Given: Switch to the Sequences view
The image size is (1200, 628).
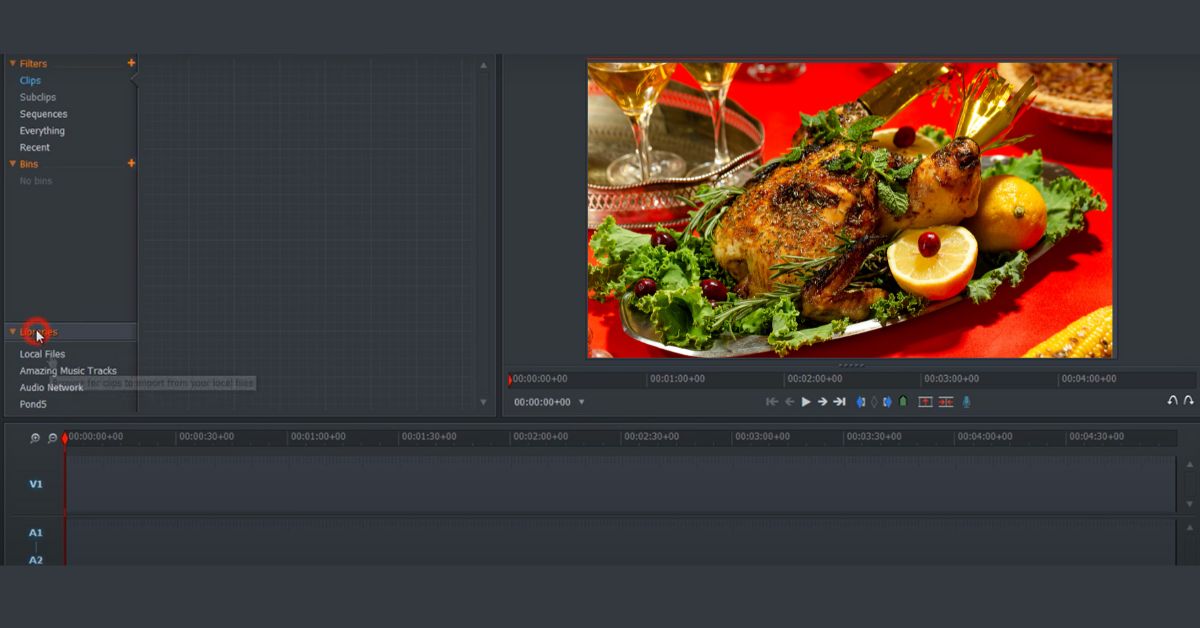Looking at the screenshot, I should tap(41, 113).
